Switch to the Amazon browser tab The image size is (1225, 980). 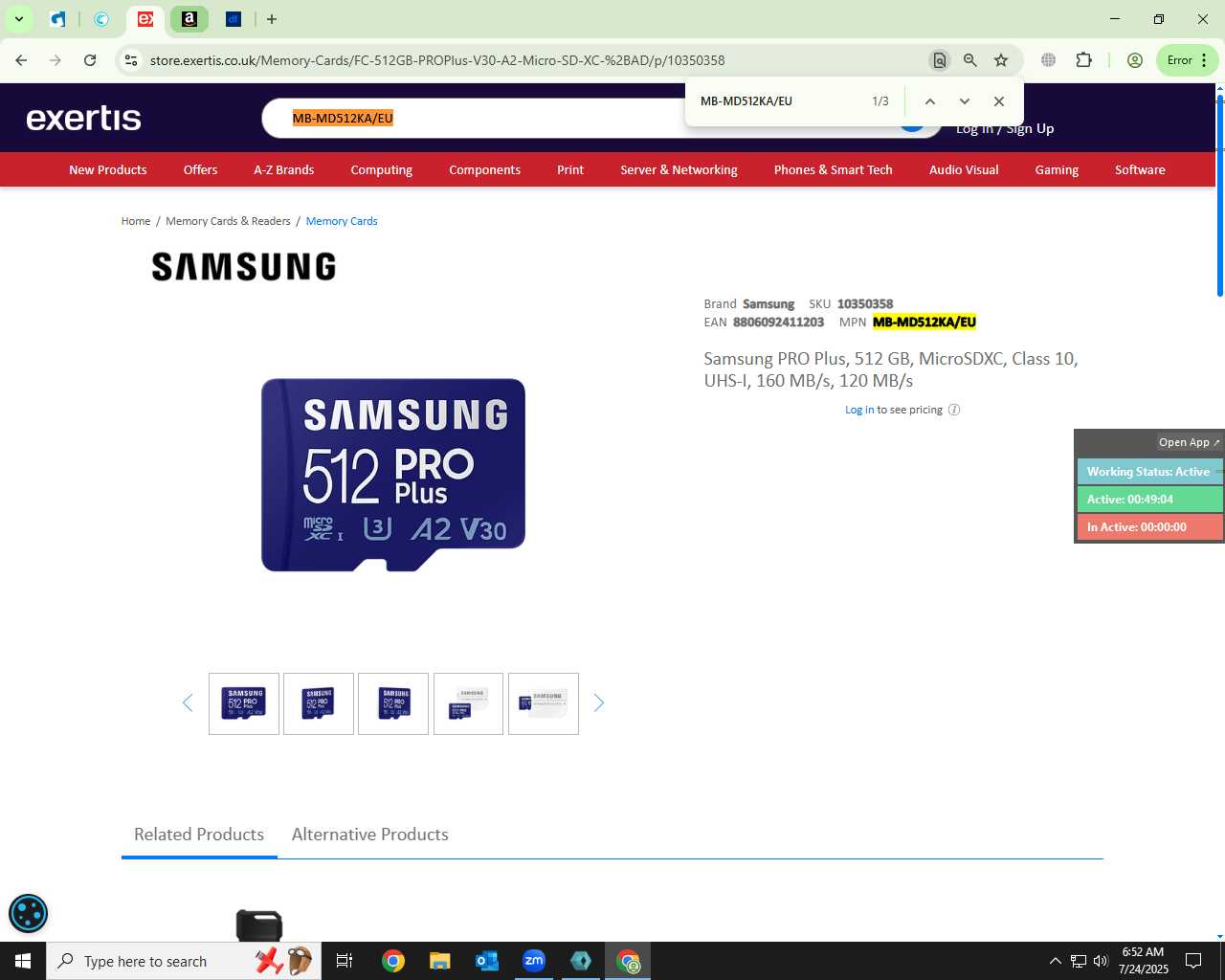[189, 19]
